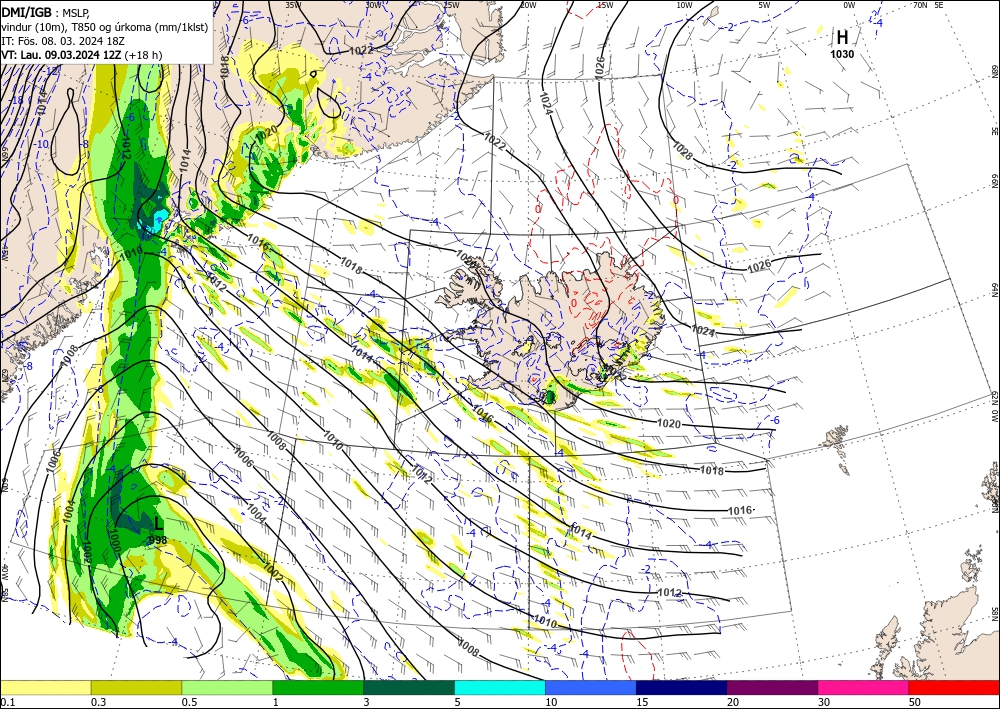Image resolution: width=1000 pixels, height=709 pixels.
Task: Click the red above-50 mm legend swatch
Action: coord(954,687)
